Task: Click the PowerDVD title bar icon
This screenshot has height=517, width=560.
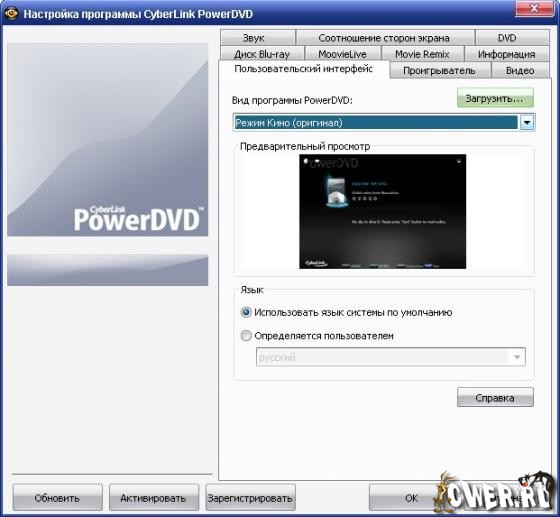Action: (x=11, y=14)
